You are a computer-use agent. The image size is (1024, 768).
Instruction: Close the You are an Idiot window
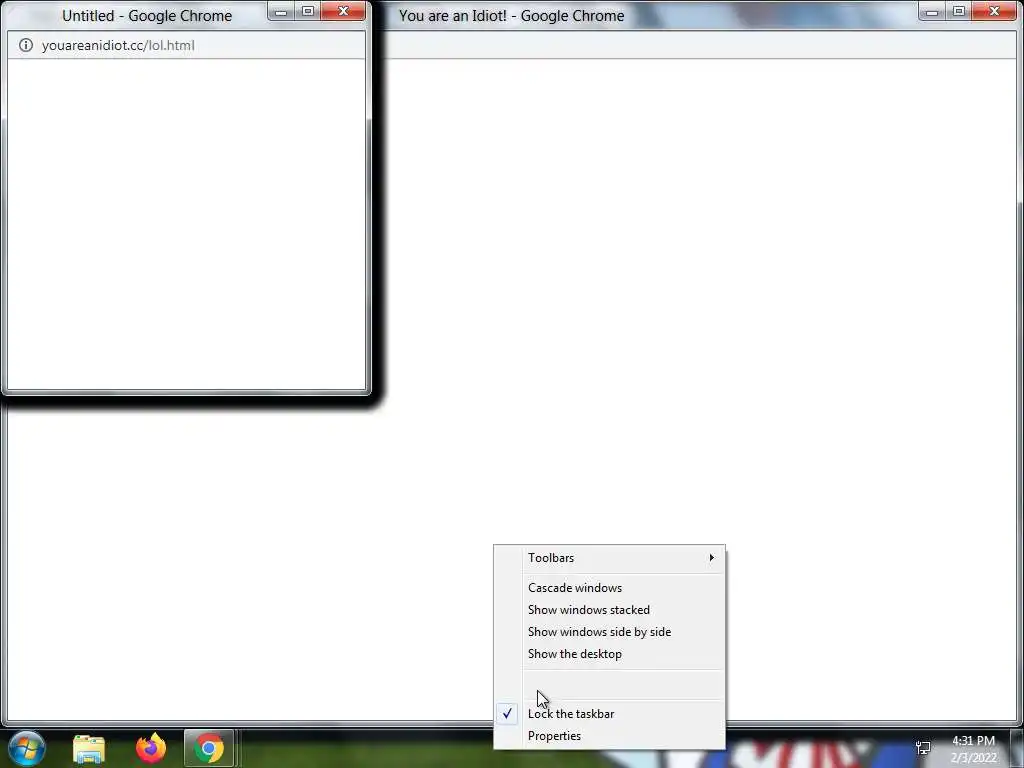tap(994, 11)
